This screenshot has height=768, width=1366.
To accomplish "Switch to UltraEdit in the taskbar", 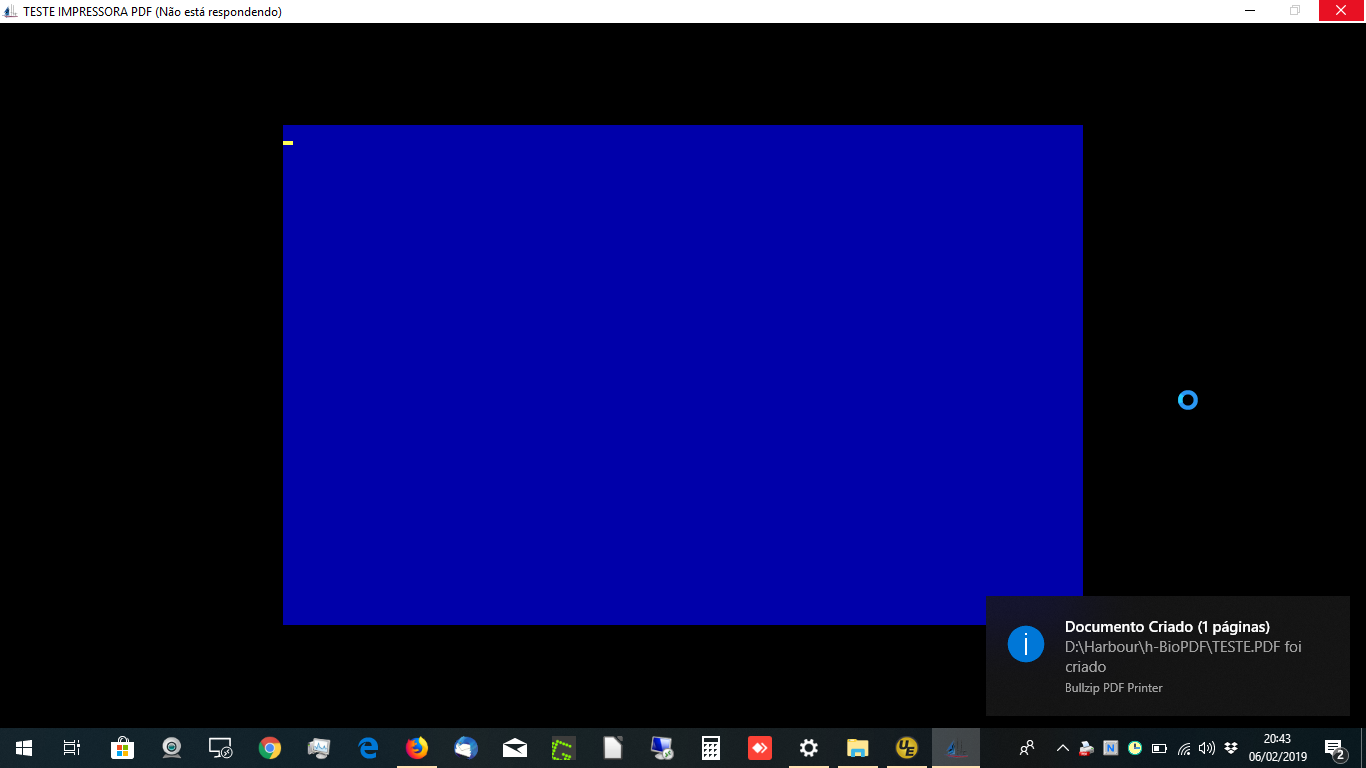I will 907,748.
